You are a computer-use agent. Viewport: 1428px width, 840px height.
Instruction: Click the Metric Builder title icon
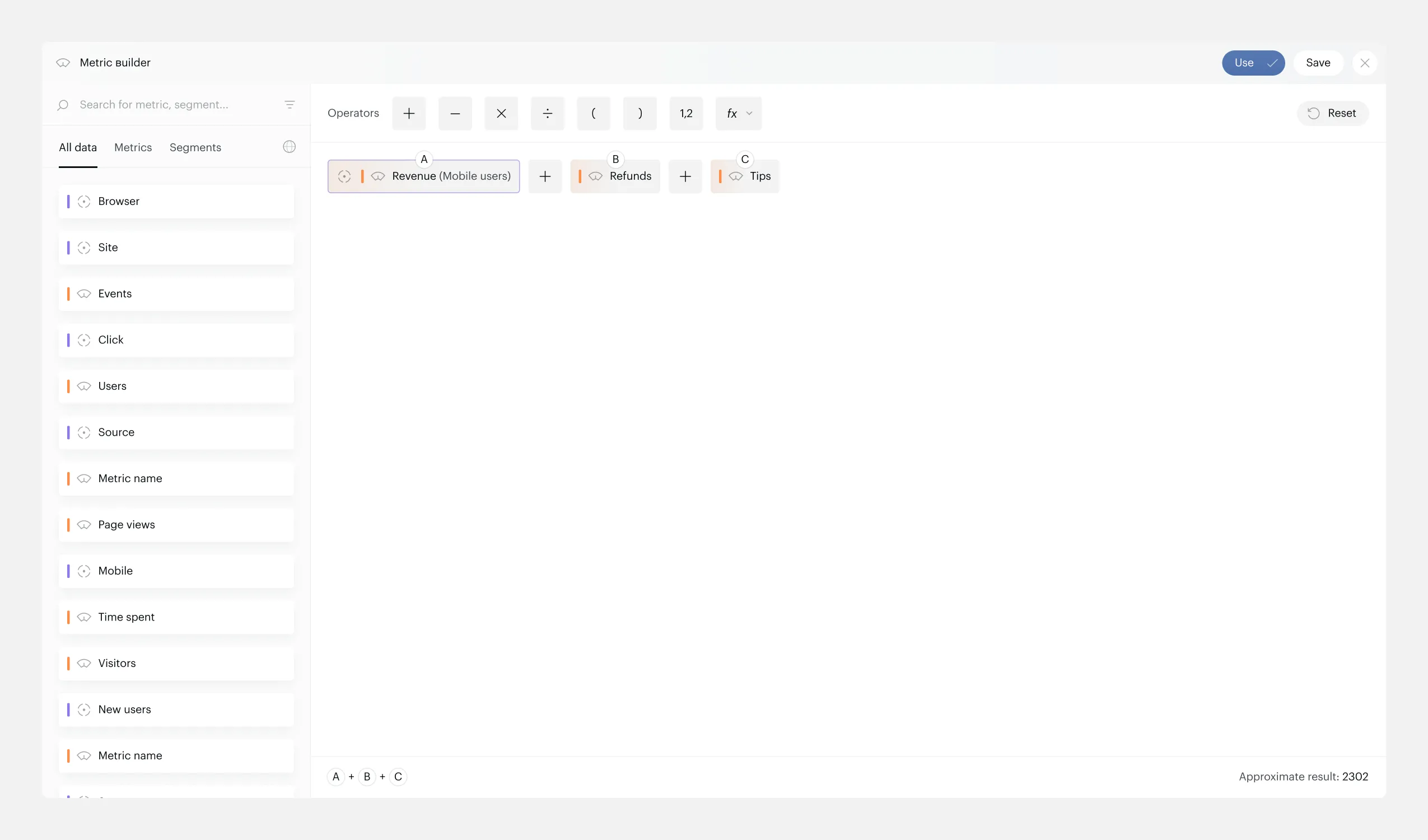coord(63,63)
